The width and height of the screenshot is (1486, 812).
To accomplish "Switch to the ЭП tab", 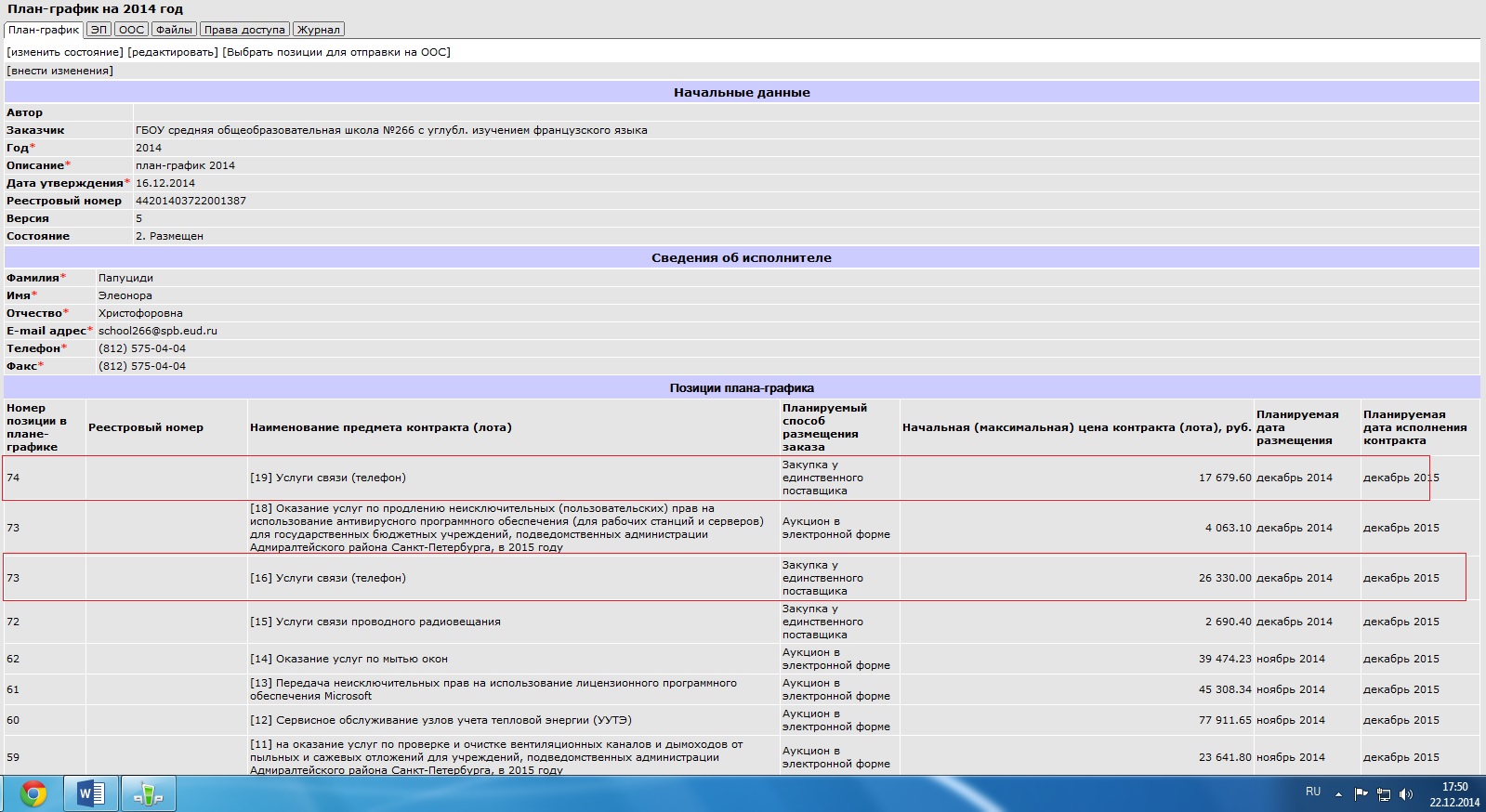I will coord(99,30).
